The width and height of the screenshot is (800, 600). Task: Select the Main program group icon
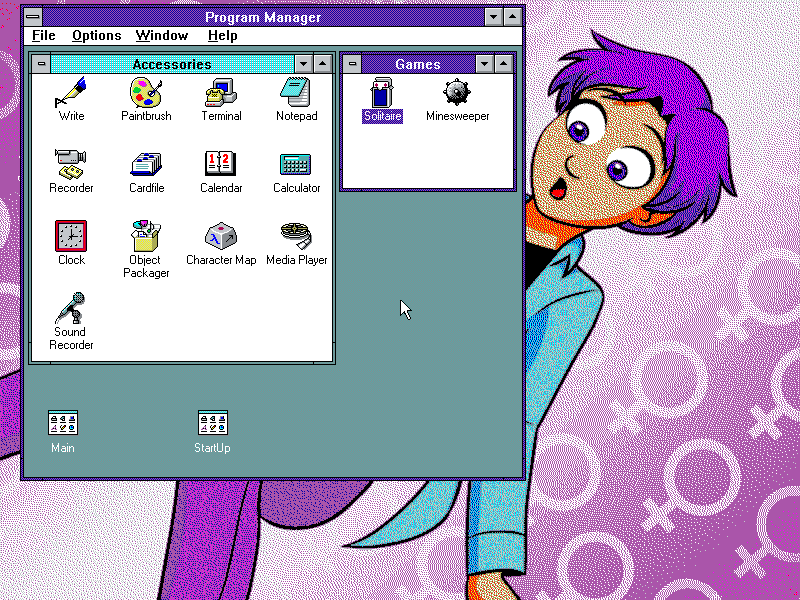pos(63,423)
